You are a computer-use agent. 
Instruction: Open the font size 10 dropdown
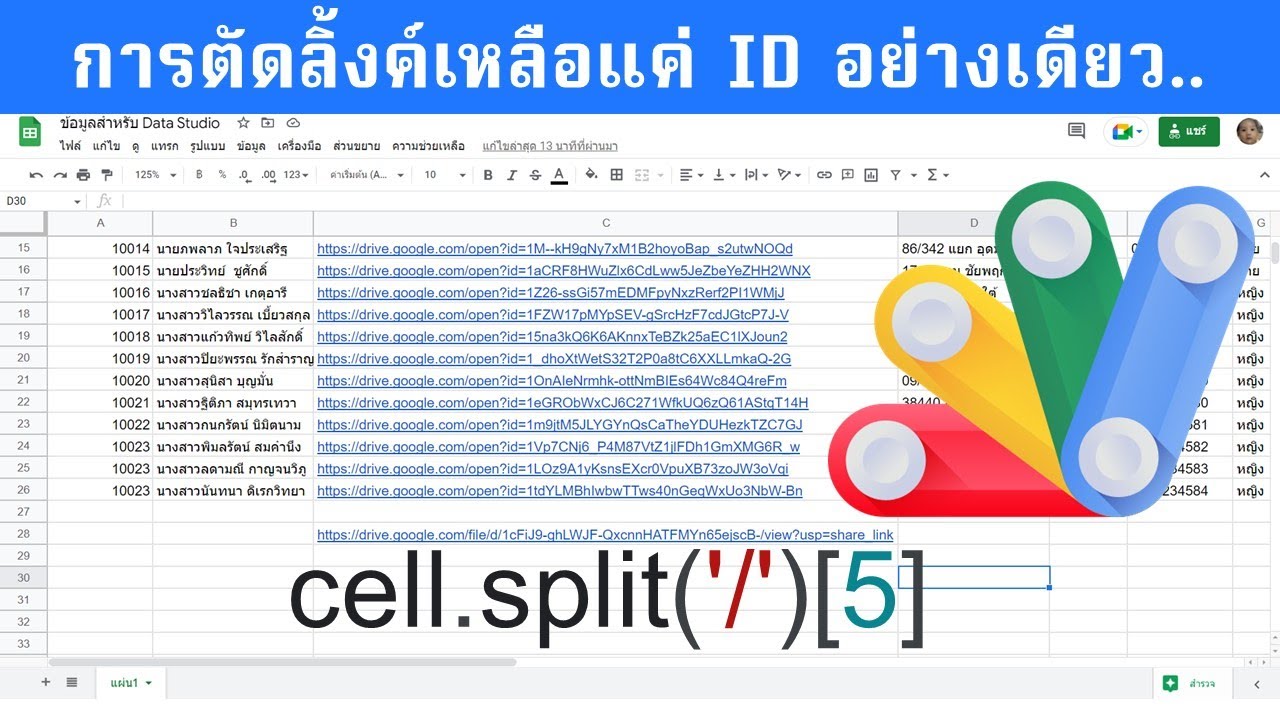[445, 175]
